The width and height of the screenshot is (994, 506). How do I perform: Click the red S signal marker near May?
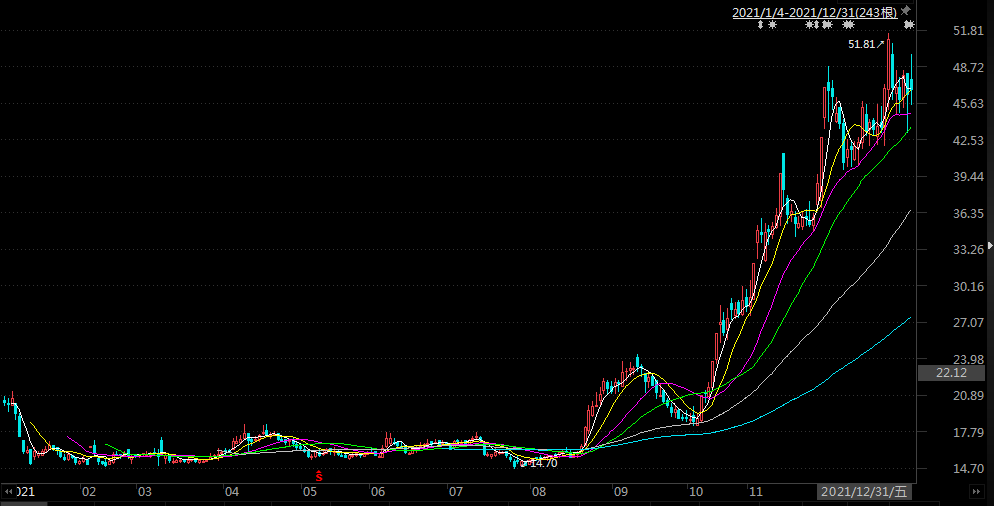coord(320,476)
